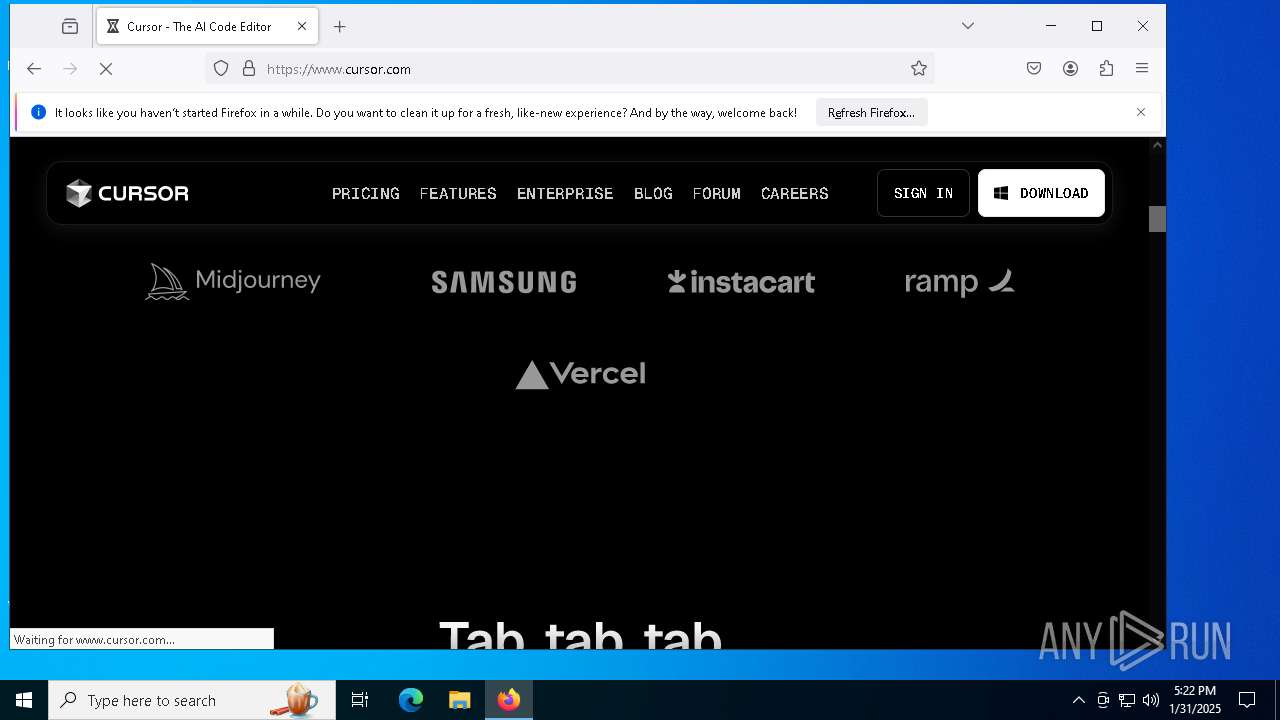Screen dimensions: 1280x720
Task: Click scroll up arrow of page
Action: [1157, 145]
